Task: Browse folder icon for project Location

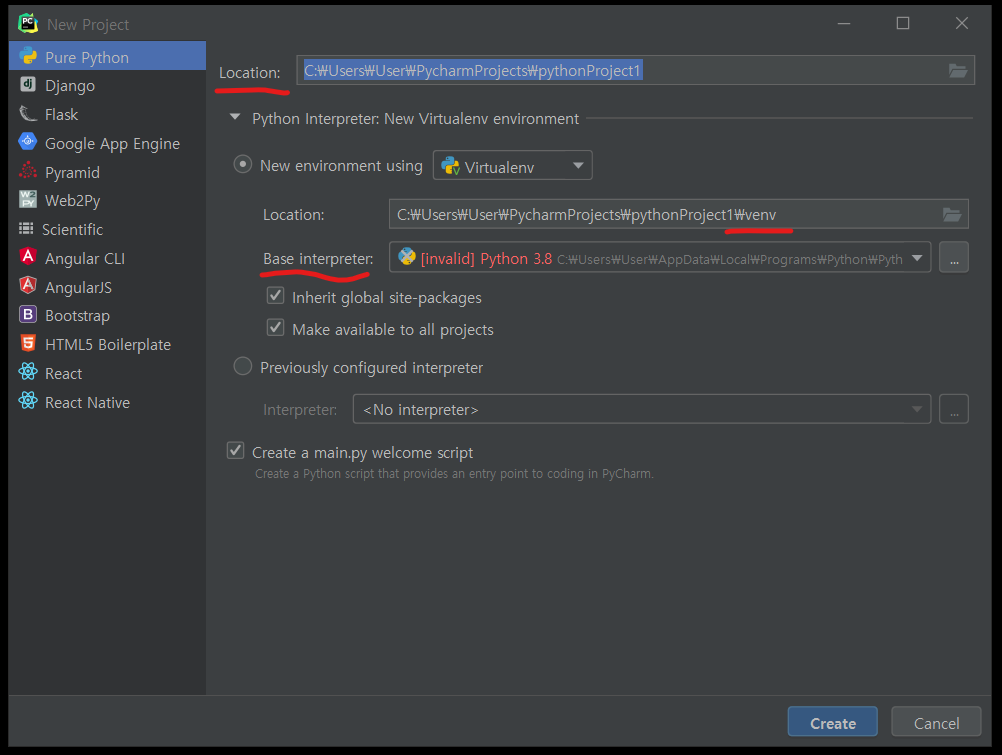Action: click(x=957, y=70)
